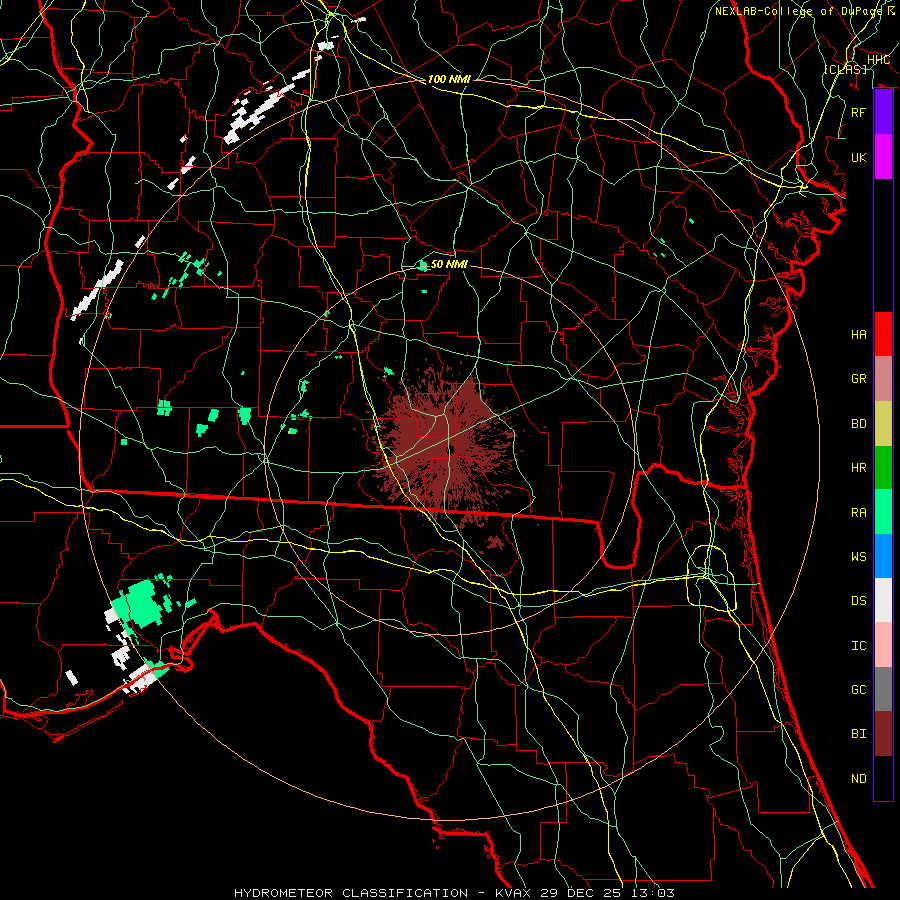
Task: Select the brown BI biological swatch
Action: pyautogui.click(x=883, y=734)
